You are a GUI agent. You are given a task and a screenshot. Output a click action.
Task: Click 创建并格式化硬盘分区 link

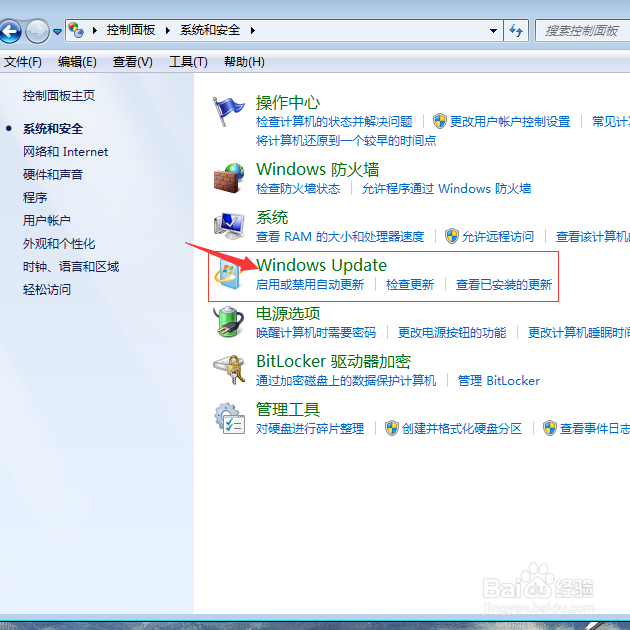[462, 429]
